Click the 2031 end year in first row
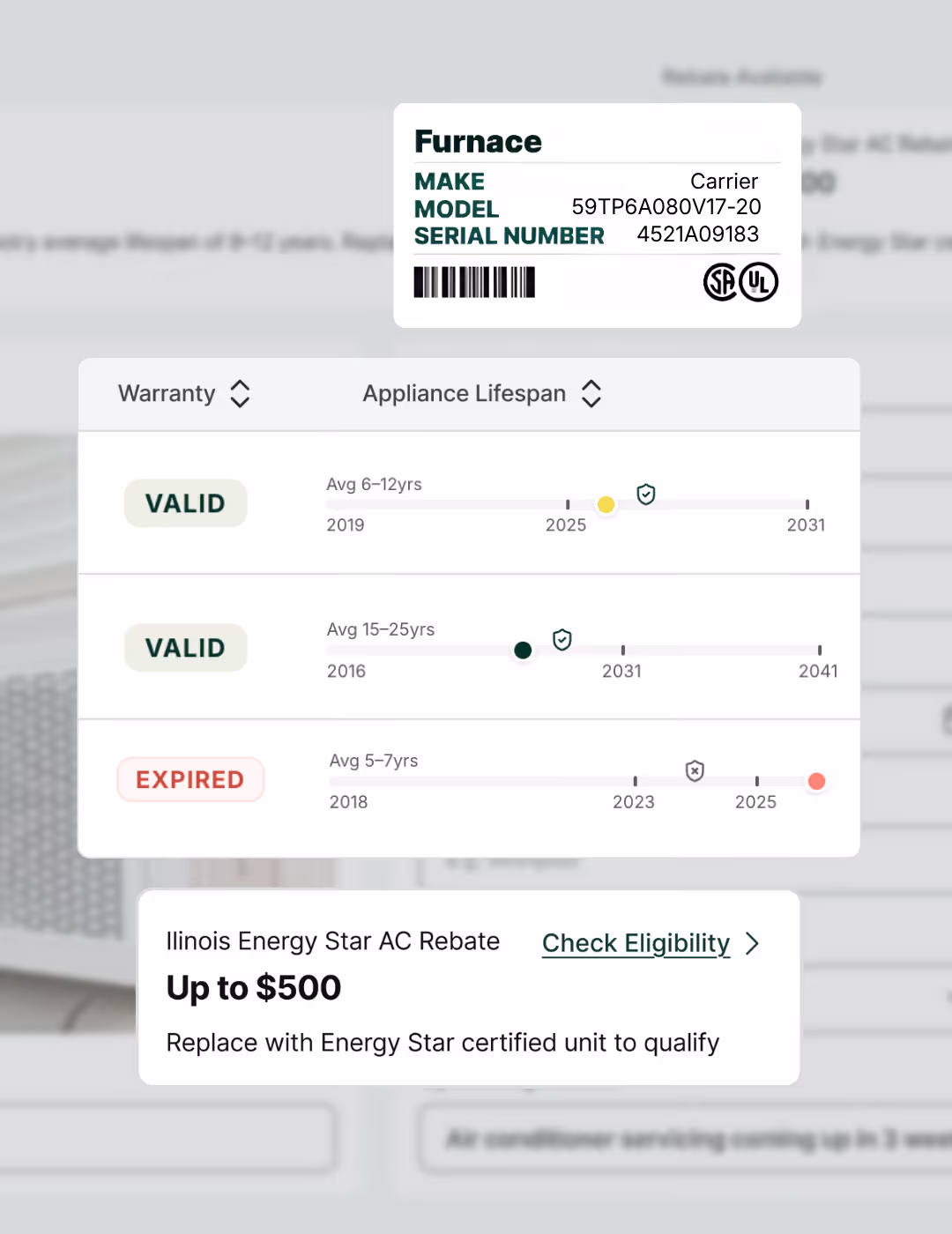The height and width of the screenshot is (1234, 952). pyautogui.click(x=806, y=525)
